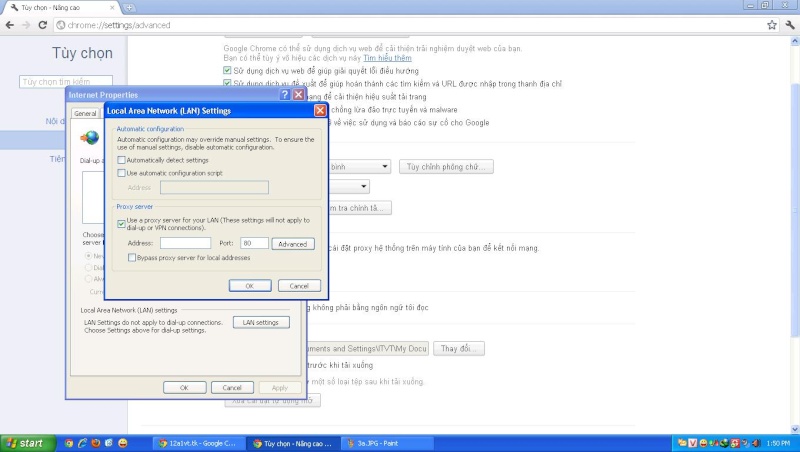This screenshot has height=452, width=800.
Task: Close the Tùy chọn - Nâng cao tab
Action: (112, 8)
